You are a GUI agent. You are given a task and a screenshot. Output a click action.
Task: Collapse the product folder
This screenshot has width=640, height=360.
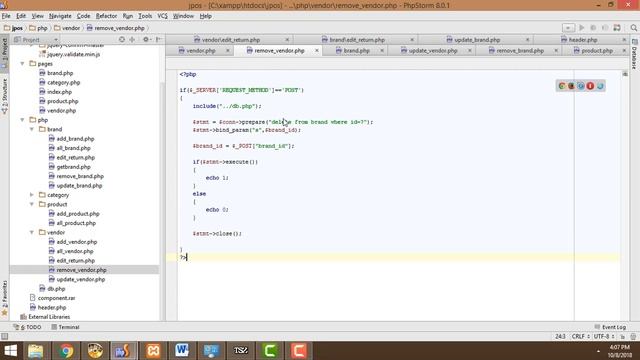[32, 204]
